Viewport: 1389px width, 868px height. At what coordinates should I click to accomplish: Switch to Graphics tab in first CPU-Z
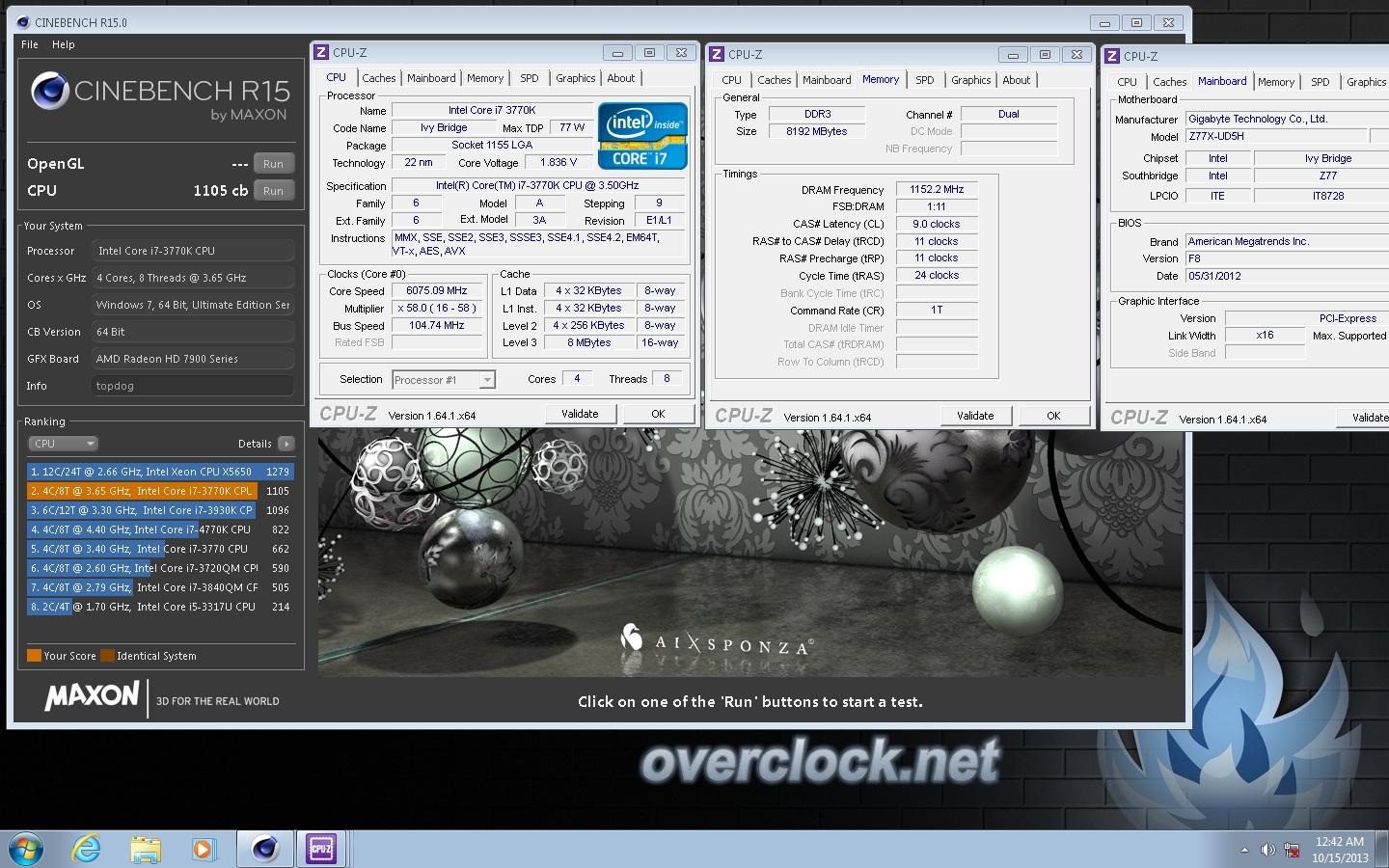click(x=576, y=78)
